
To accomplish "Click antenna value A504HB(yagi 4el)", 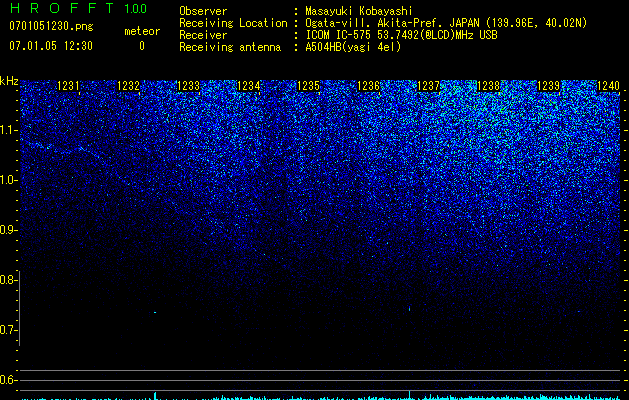I will (353, 47).
